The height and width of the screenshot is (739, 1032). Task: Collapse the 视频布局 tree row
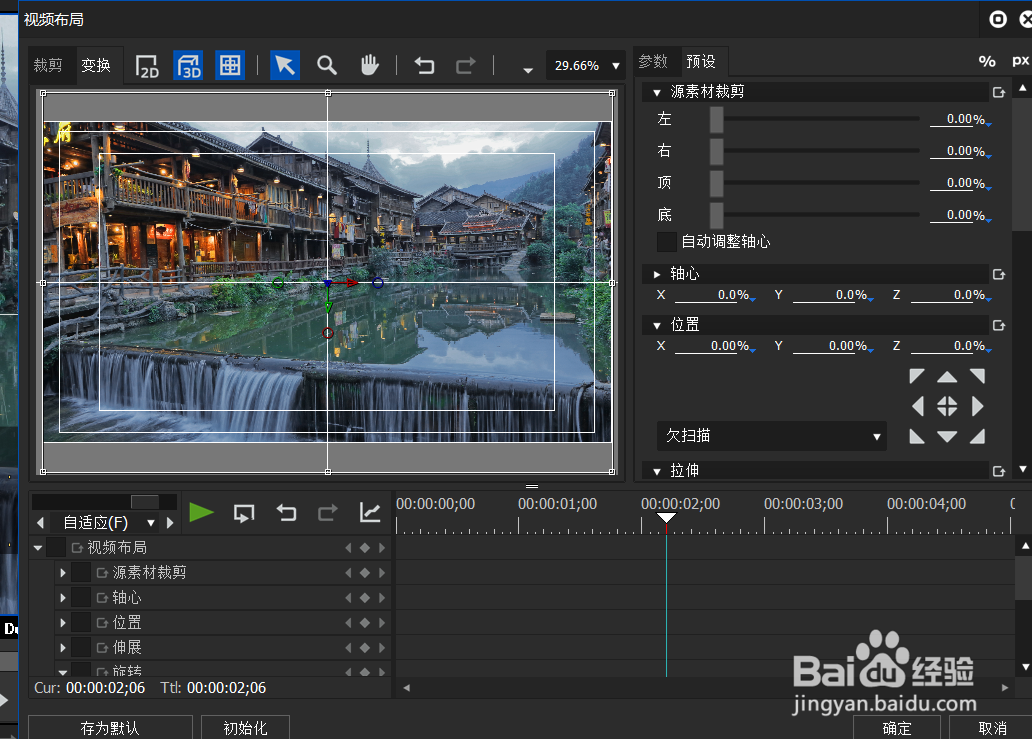point(38,548)
